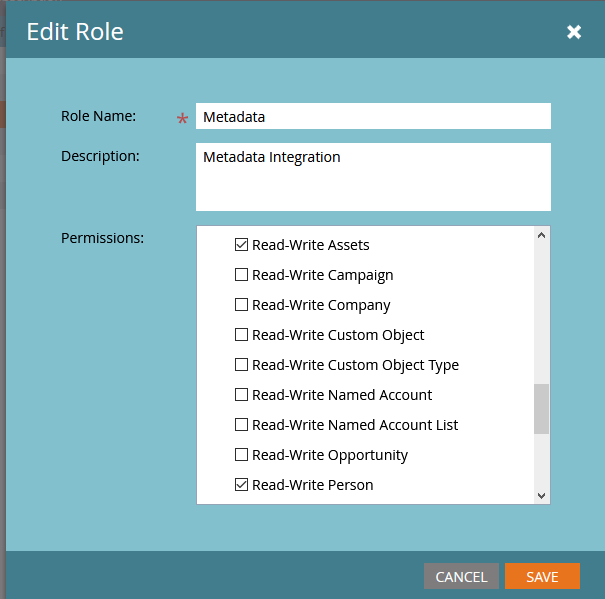The image size is (605, 599).
Task: Check the Read-Write Named Account box
Action: coord(241,395)
